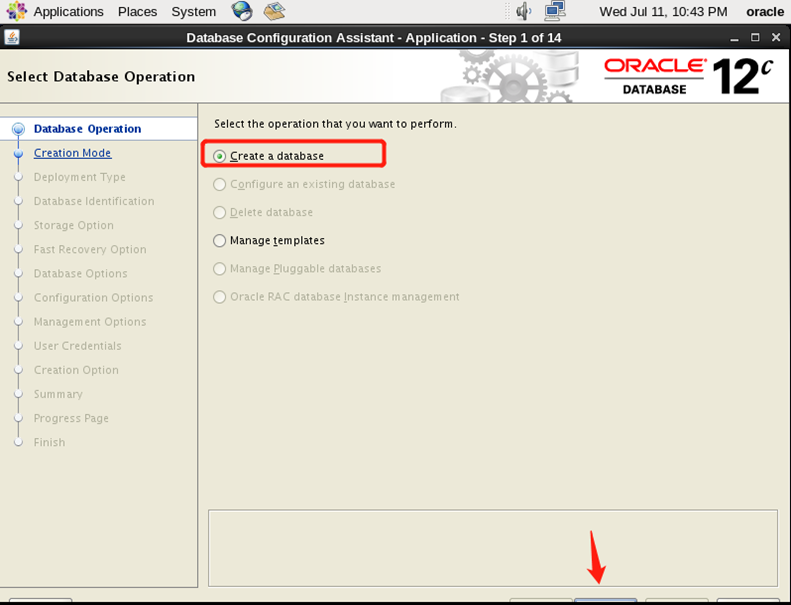Open the Places menu

pyautogui.click(x=137, y=12)
